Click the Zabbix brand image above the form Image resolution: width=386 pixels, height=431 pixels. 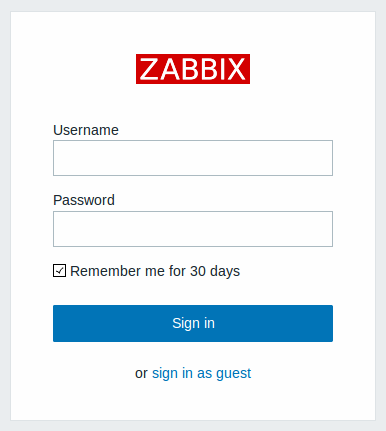pyautogui.click(x=193, y=69)
